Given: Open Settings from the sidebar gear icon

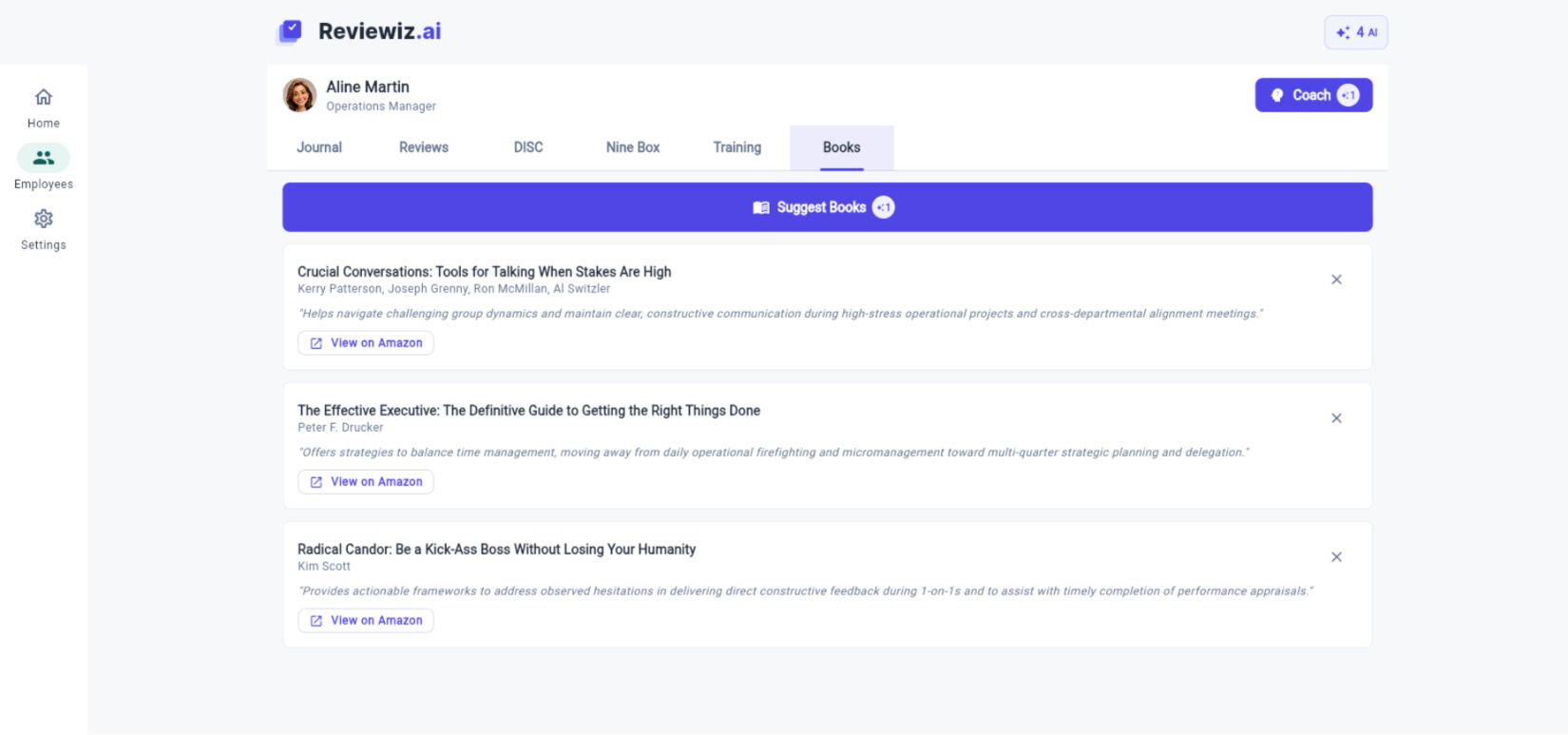Looking at the screenshot, I should pos(44,229).
